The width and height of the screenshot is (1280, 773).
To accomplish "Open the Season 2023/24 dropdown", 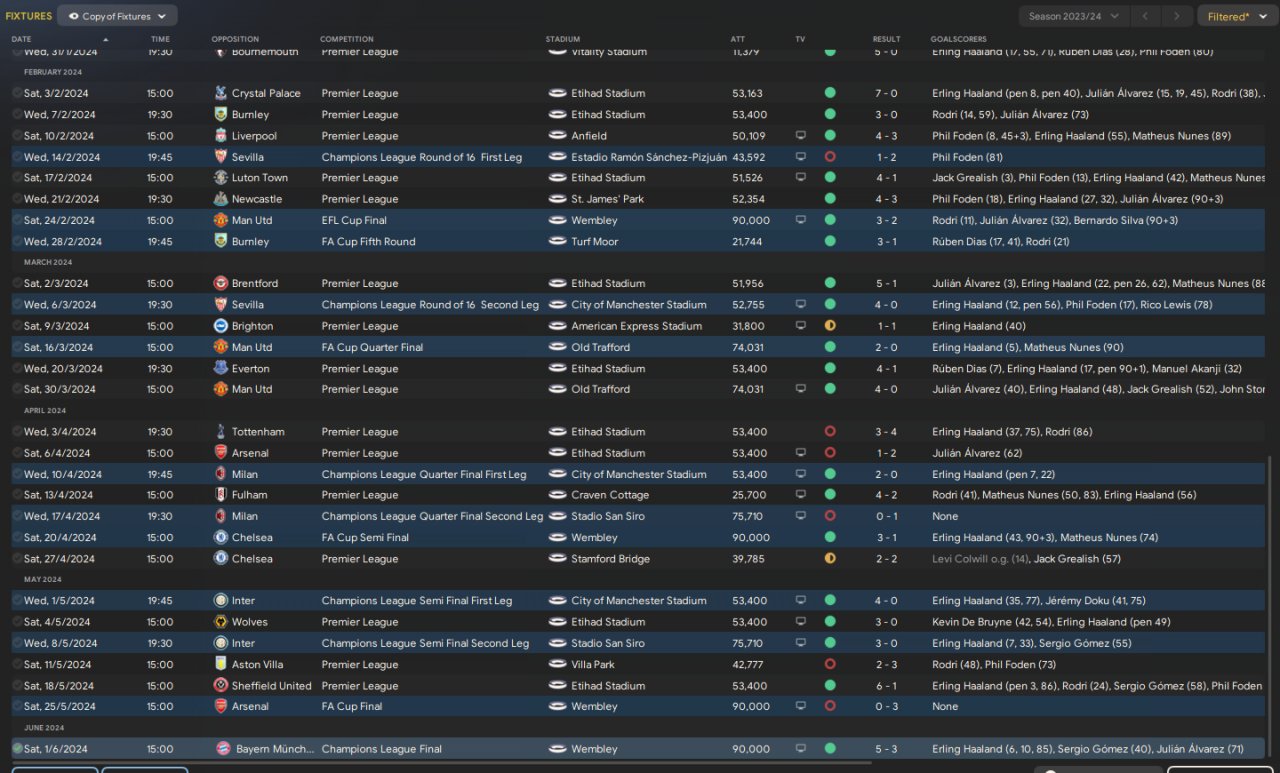I will [1074, 16].
